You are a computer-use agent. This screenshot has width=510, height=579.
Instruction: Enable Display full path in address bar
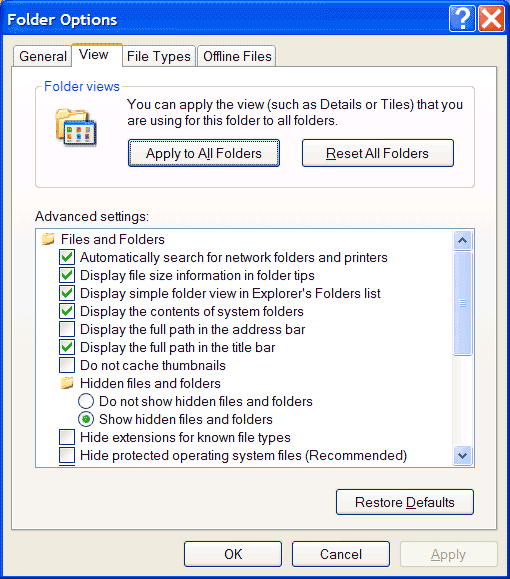(67, 329)
